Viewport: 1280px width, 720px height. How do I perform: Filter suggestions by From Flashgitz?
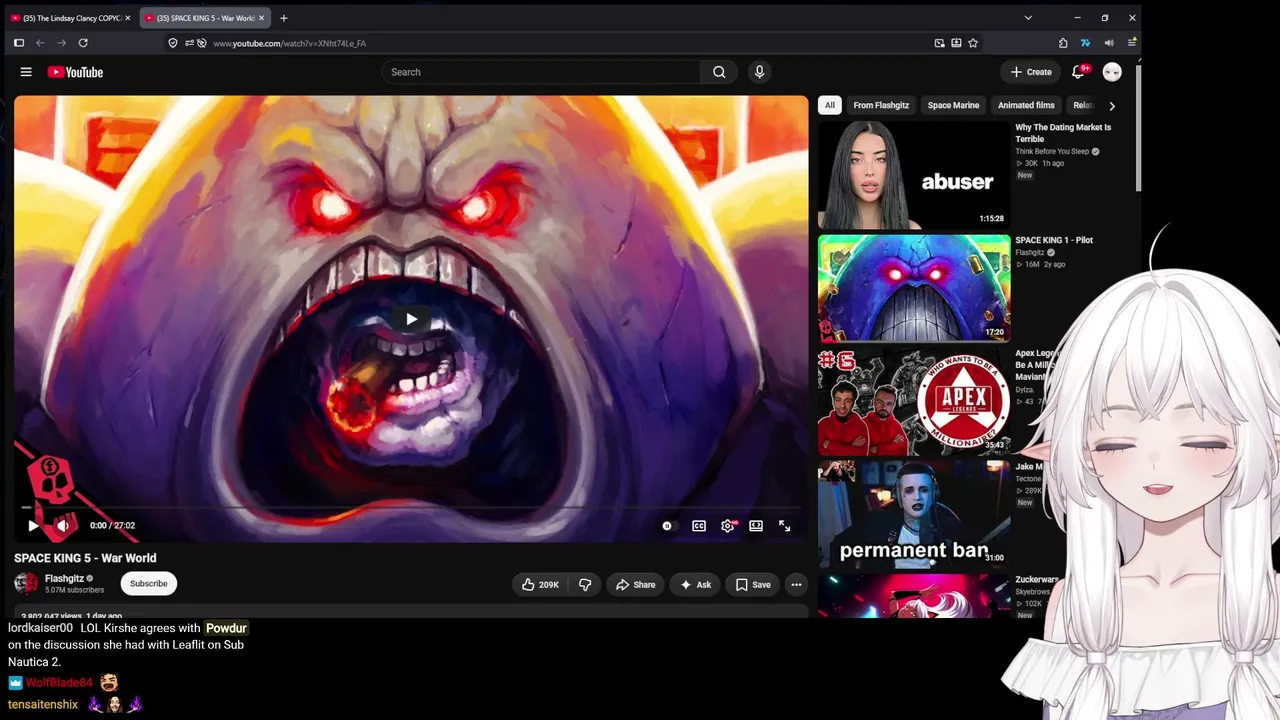point(881,105)
